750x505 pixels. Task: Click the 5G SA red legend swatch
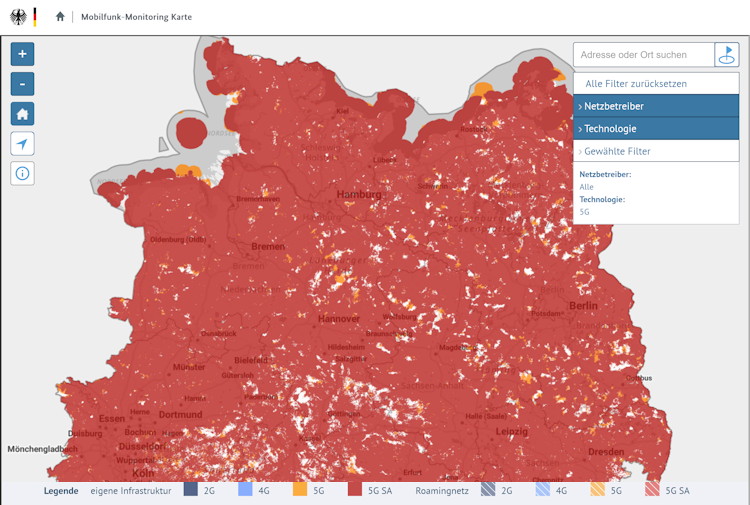(356, 491)
